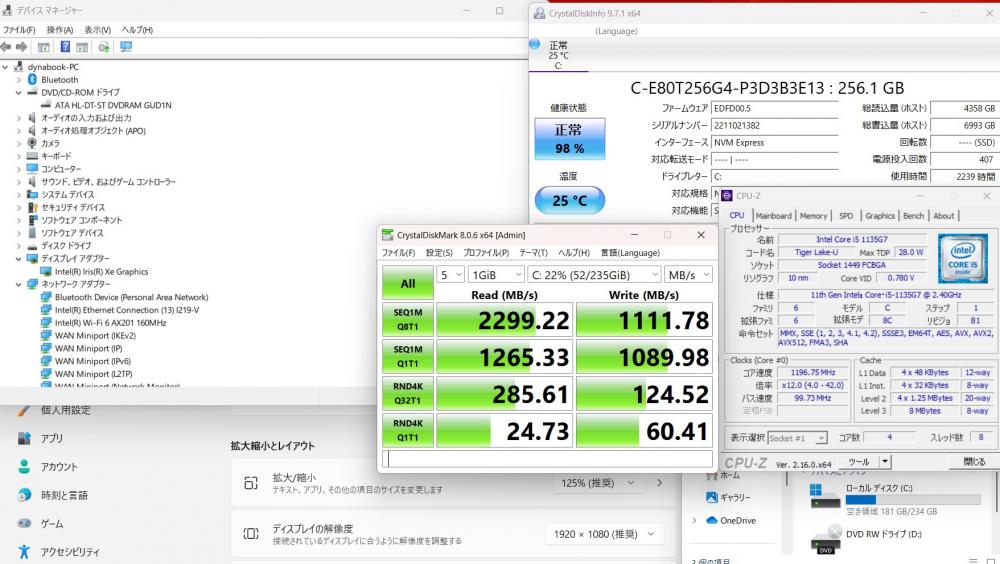The height and width of the screenshot is (564, 1000).
Task: Select the Intel(R) Iris(R) Xe Graphics adapter
Action: coord(101,271)
